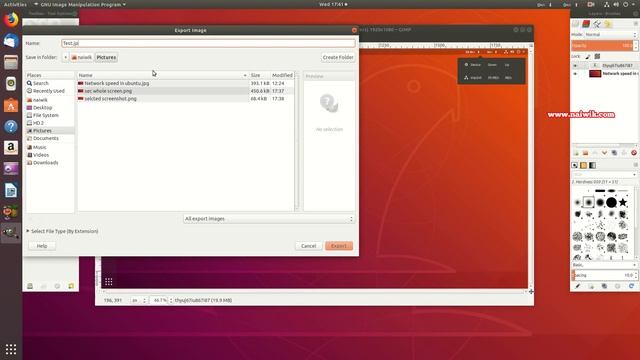
Task: Switch to Channels tab icon in dock panel
Action: click(586, 24)
